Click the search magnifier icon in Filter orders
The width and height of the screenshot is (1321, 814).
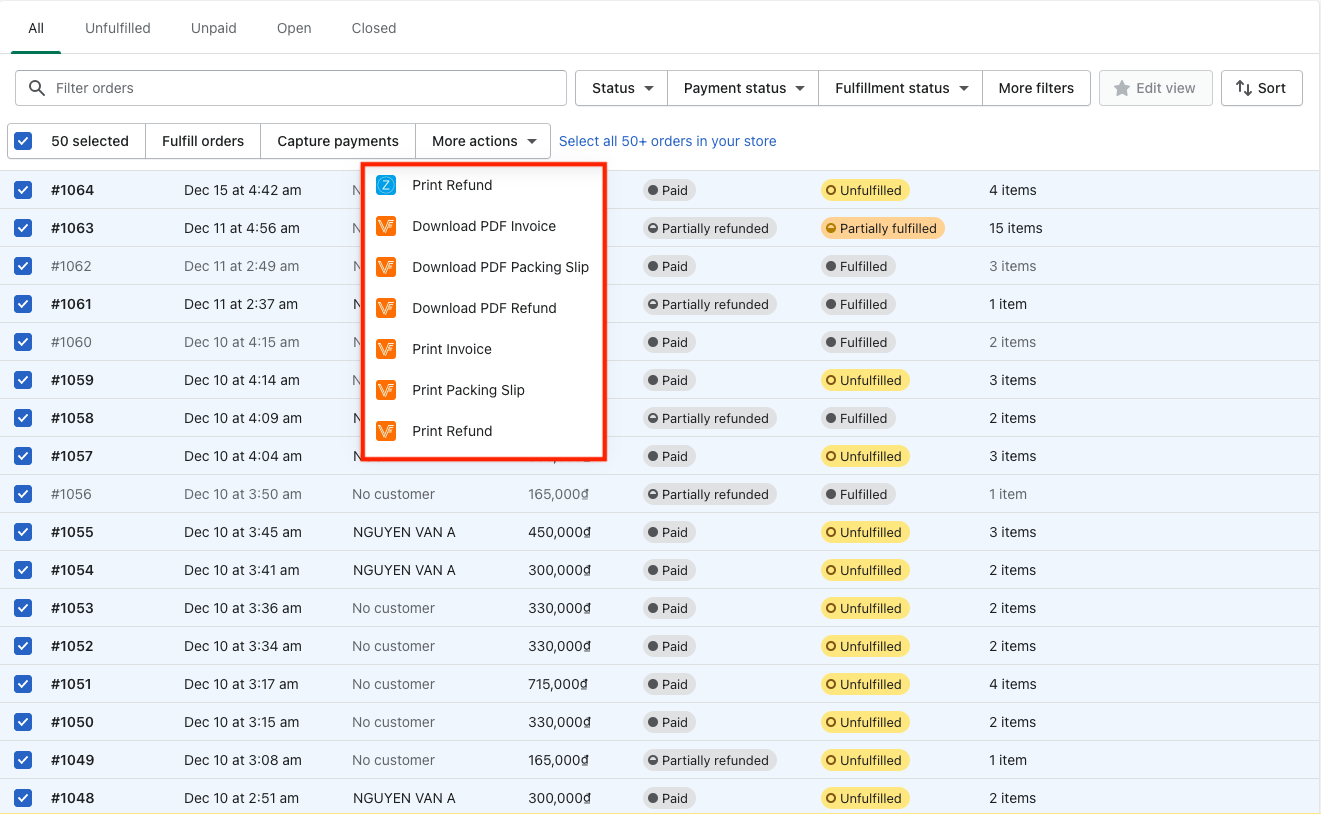coord(37,88)
